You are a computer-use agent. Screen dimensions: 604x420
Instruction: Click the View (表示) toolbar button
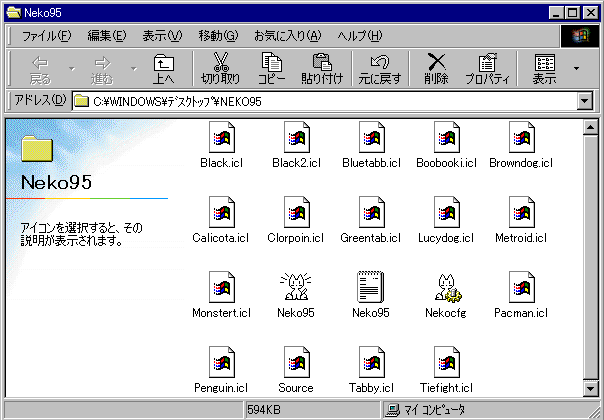[544, 69]
